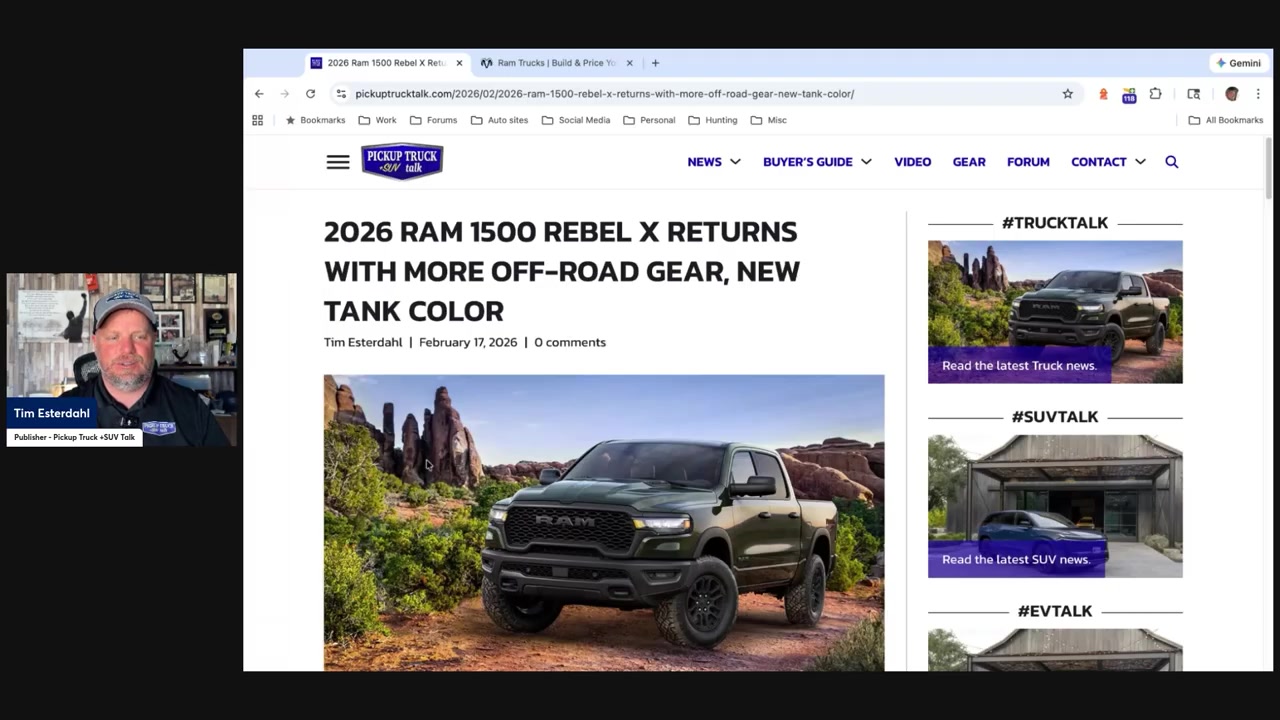
Task: Open the Auto sites bookmarks folder
Action: click(x=499, y=120)
